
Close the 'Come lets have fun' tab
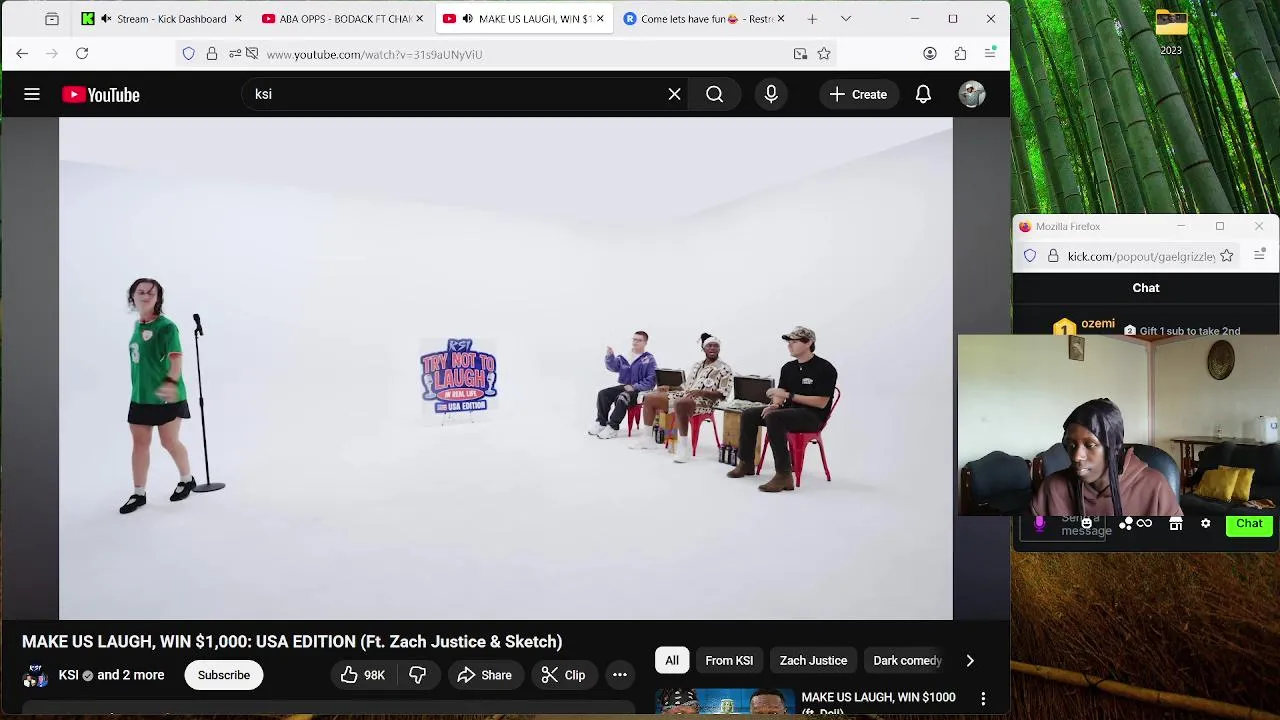781,18
